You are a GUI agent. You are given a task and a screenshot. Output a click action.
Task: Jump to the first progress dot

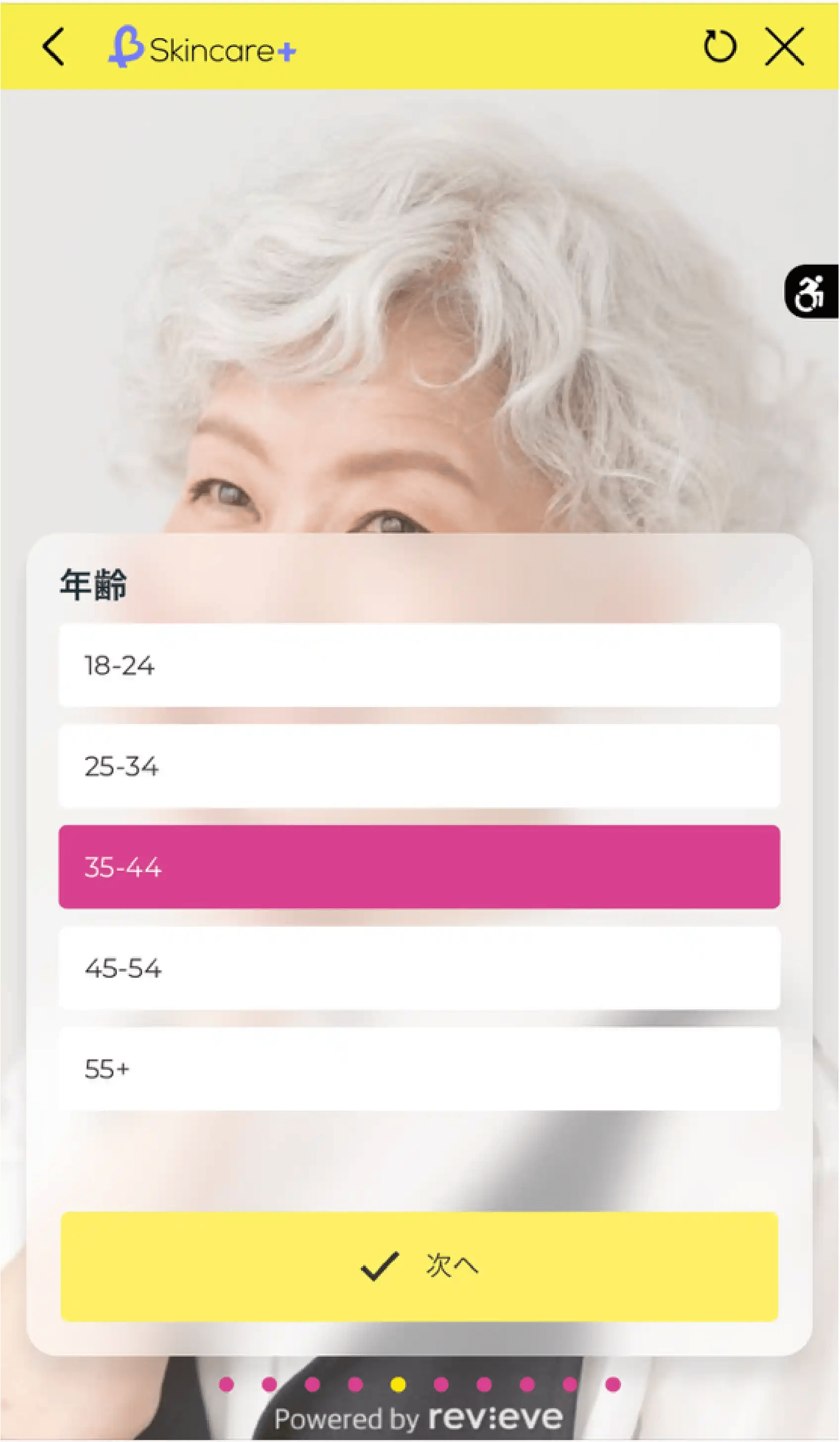tap(226, 1385)
